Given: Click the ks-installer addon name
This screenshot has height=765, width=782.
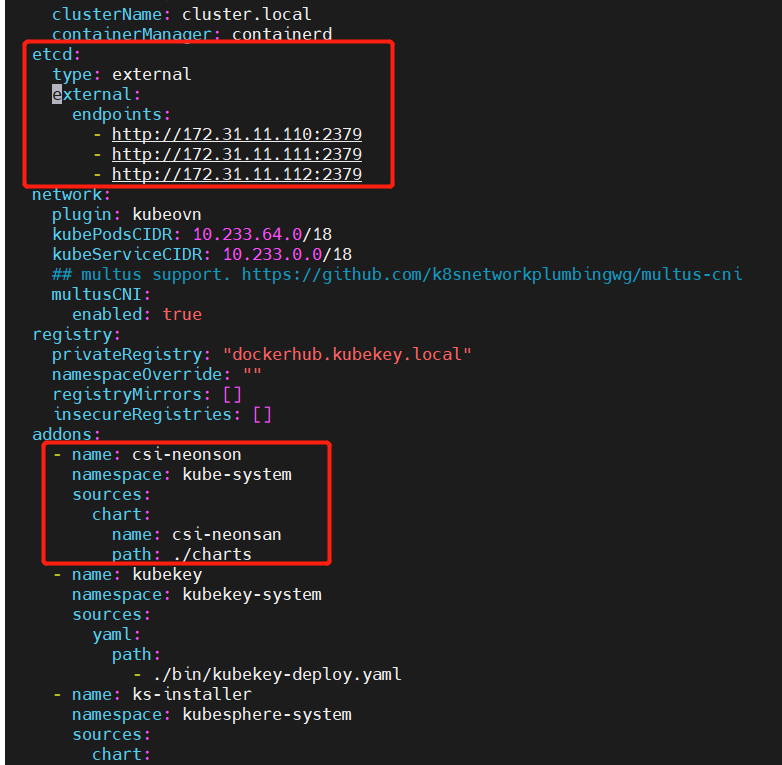Looking at the screenshot, I should point(191,694).
